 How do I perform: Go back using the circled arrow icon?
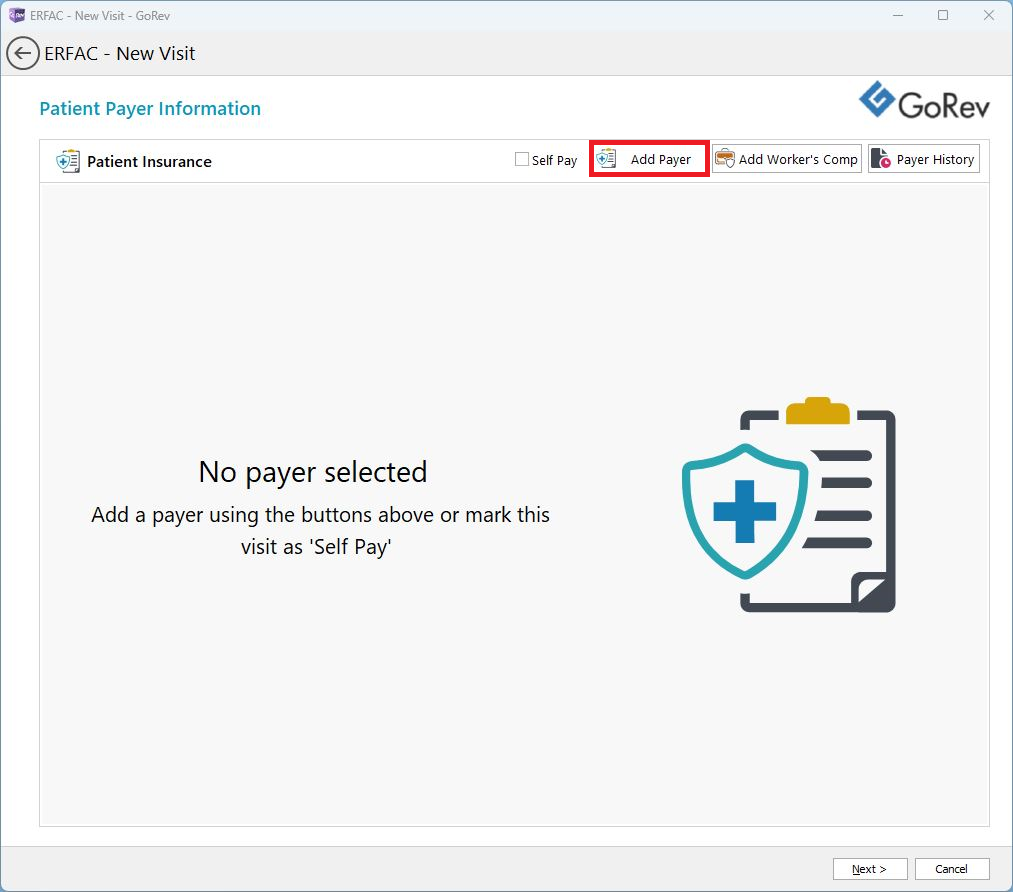pyautogui.click(x=23, y=54)
